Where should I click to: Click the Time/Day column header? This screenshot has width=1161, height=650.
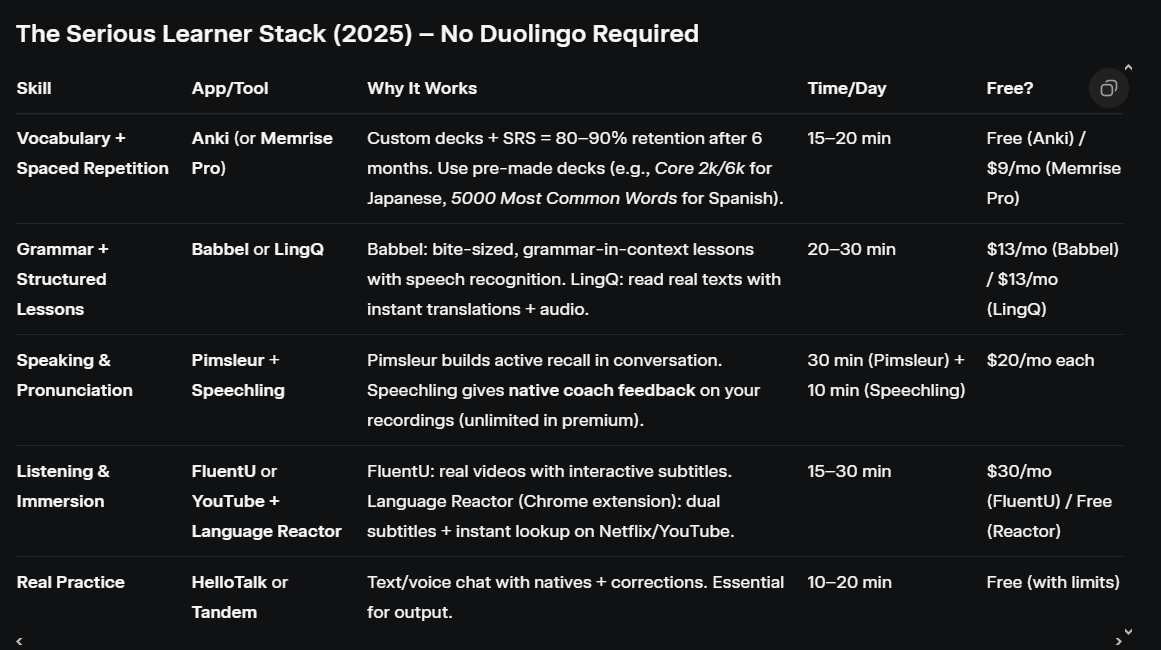tap(847, 88)
